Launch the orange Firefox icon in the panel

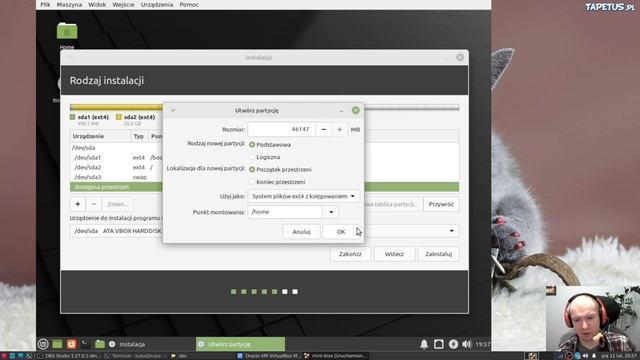pyautogui.click(x=71, y=344)
